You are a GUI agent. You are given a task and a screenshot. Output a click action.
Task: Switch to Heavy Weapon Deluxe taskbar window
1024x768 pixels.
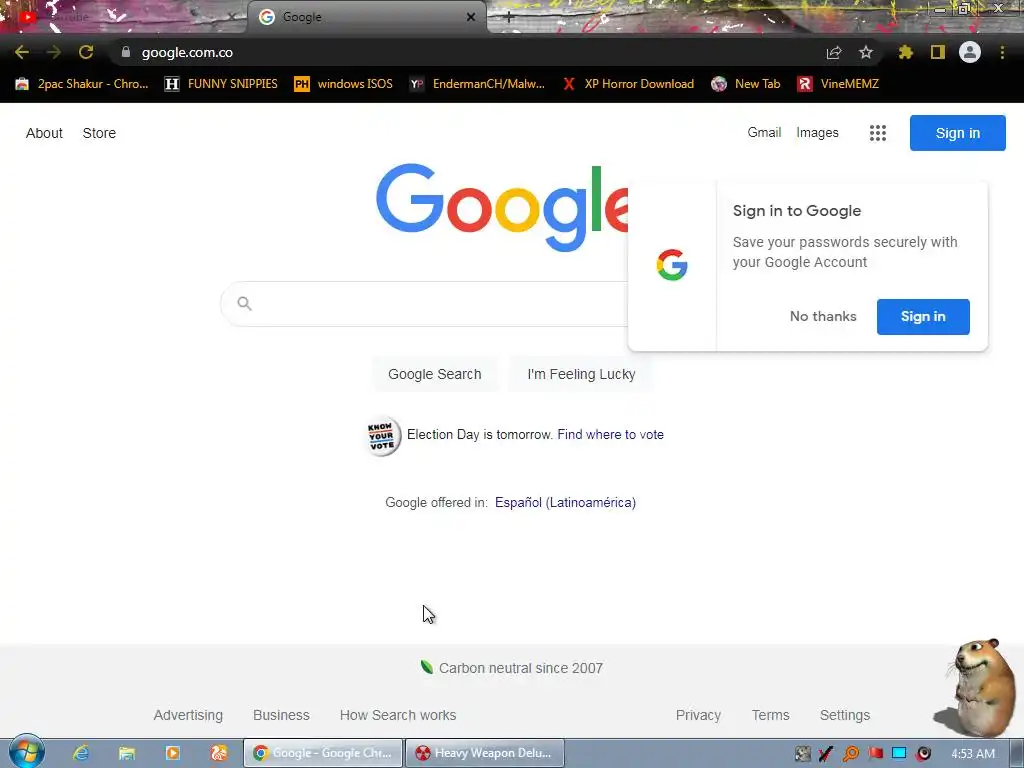[485, 753]
